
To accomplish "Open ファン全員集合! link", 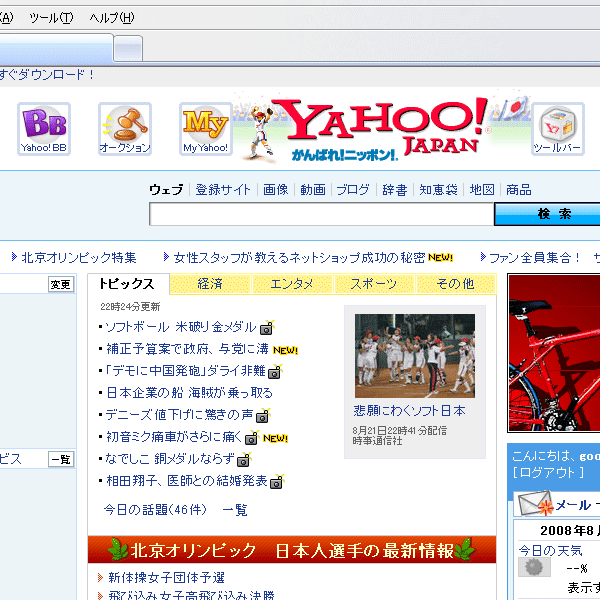I will pos(535,258).
